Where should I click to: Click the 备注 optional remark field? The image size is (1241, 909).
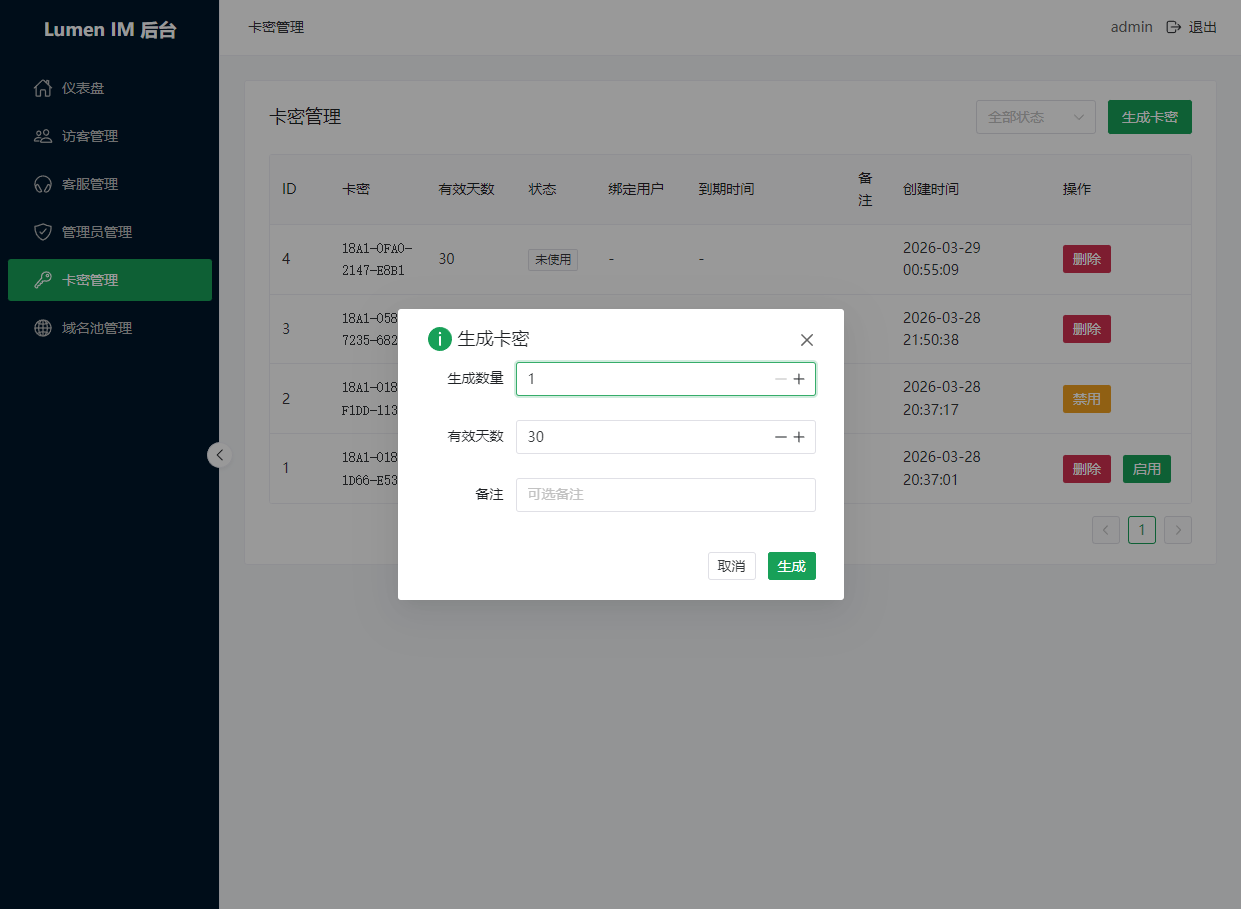666,495
